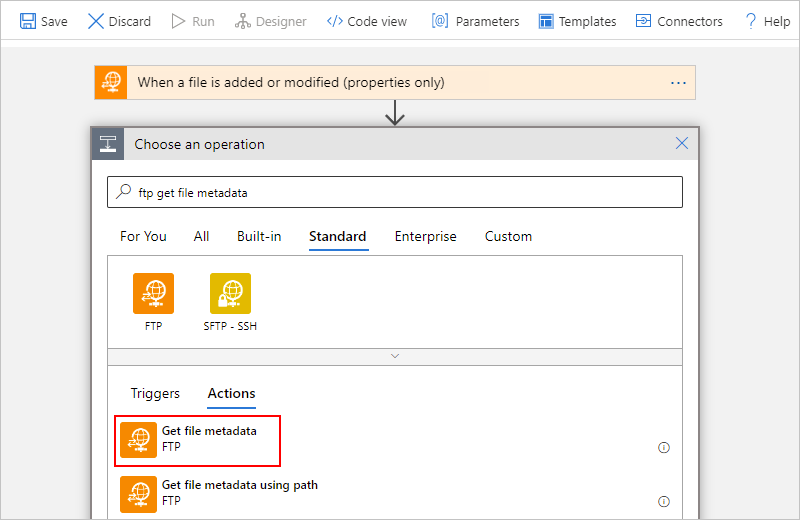Open the Parameters pane

tap(476, 21)
